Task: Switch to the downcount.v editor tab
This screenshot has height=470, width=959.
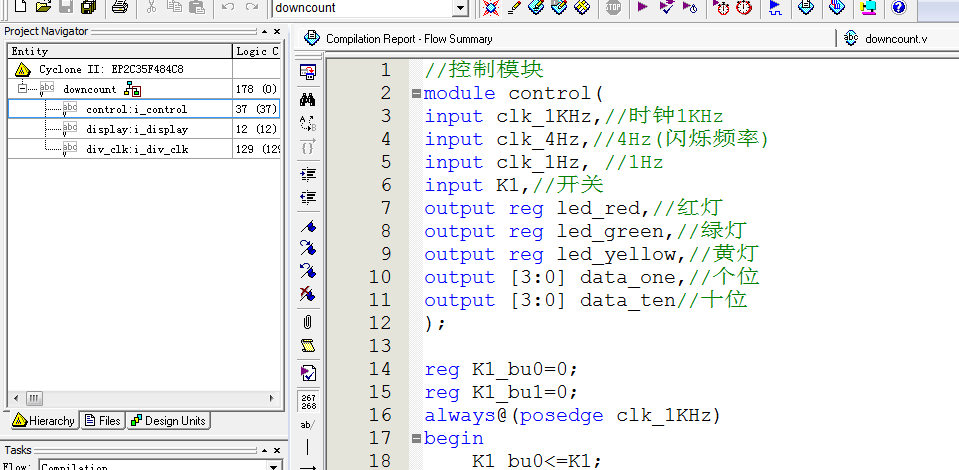Action: pos(886,39)
